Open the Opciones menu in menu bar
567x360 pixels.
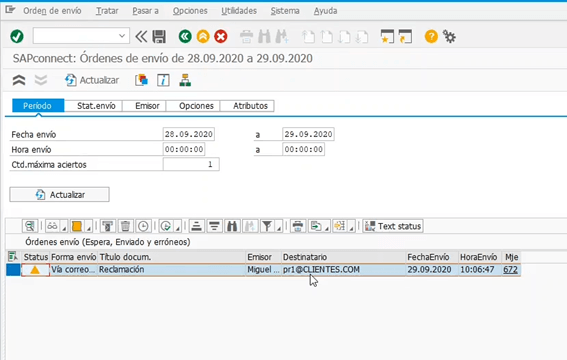coord(190,11)
